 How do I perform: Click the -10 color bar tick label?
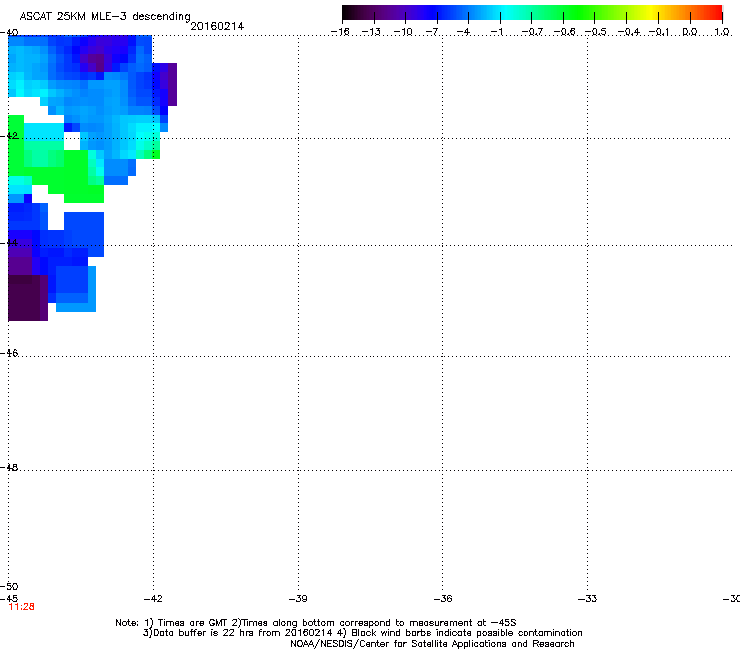click(403, 32)
